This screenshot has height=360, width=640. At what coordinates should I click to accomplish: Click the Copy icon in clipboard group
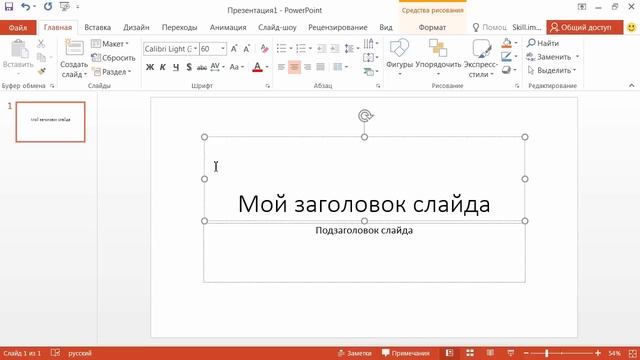point(41,58)
